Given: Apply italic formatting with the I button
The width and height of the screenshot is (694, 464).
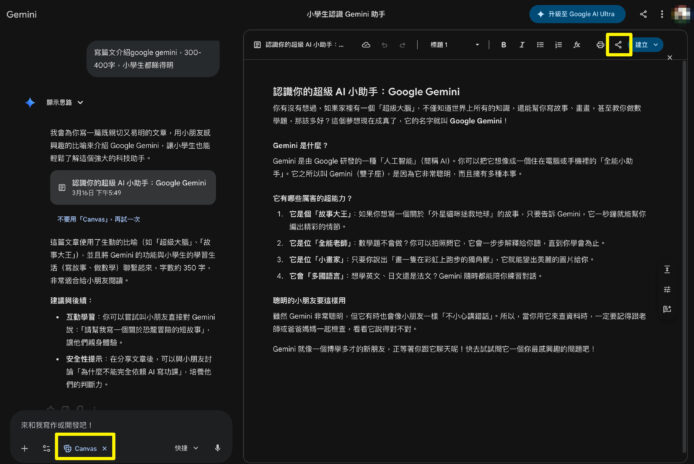Looking at the screenshot, I should (x=522, y=45).
